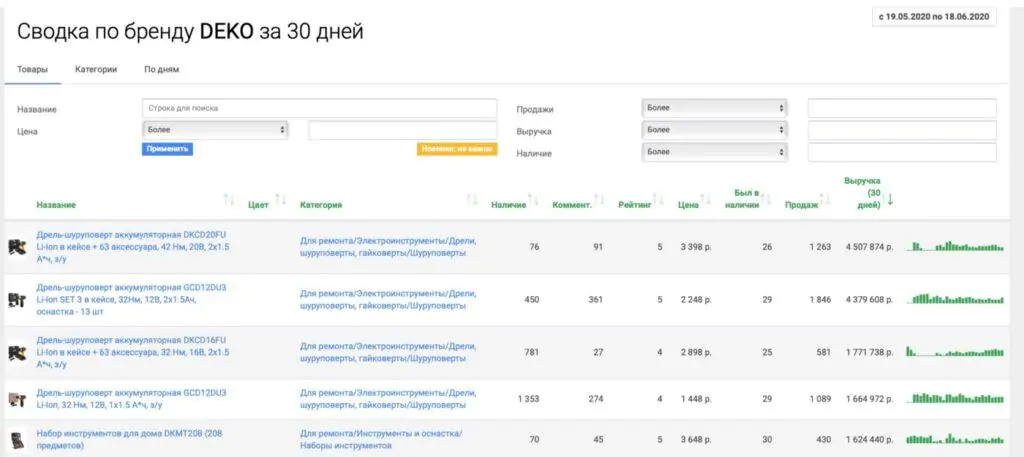
Task: Expand the Продажи comparison dropdown
Action: (714, 108)
